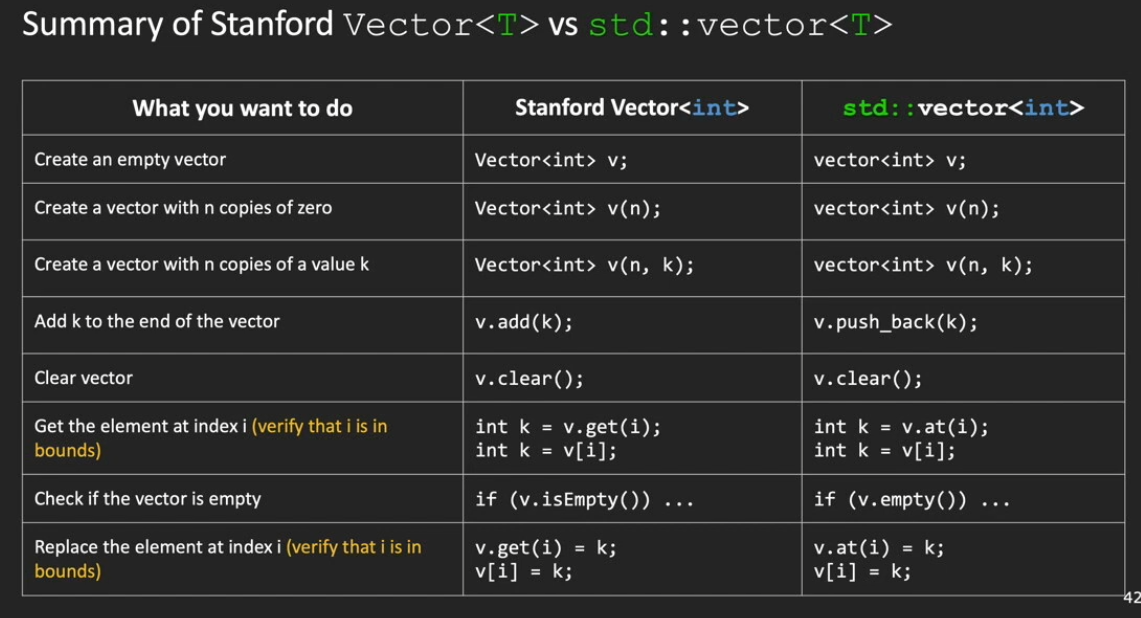Click the "What you want to do" header
1141x618 pixels.
coord(242,108)
